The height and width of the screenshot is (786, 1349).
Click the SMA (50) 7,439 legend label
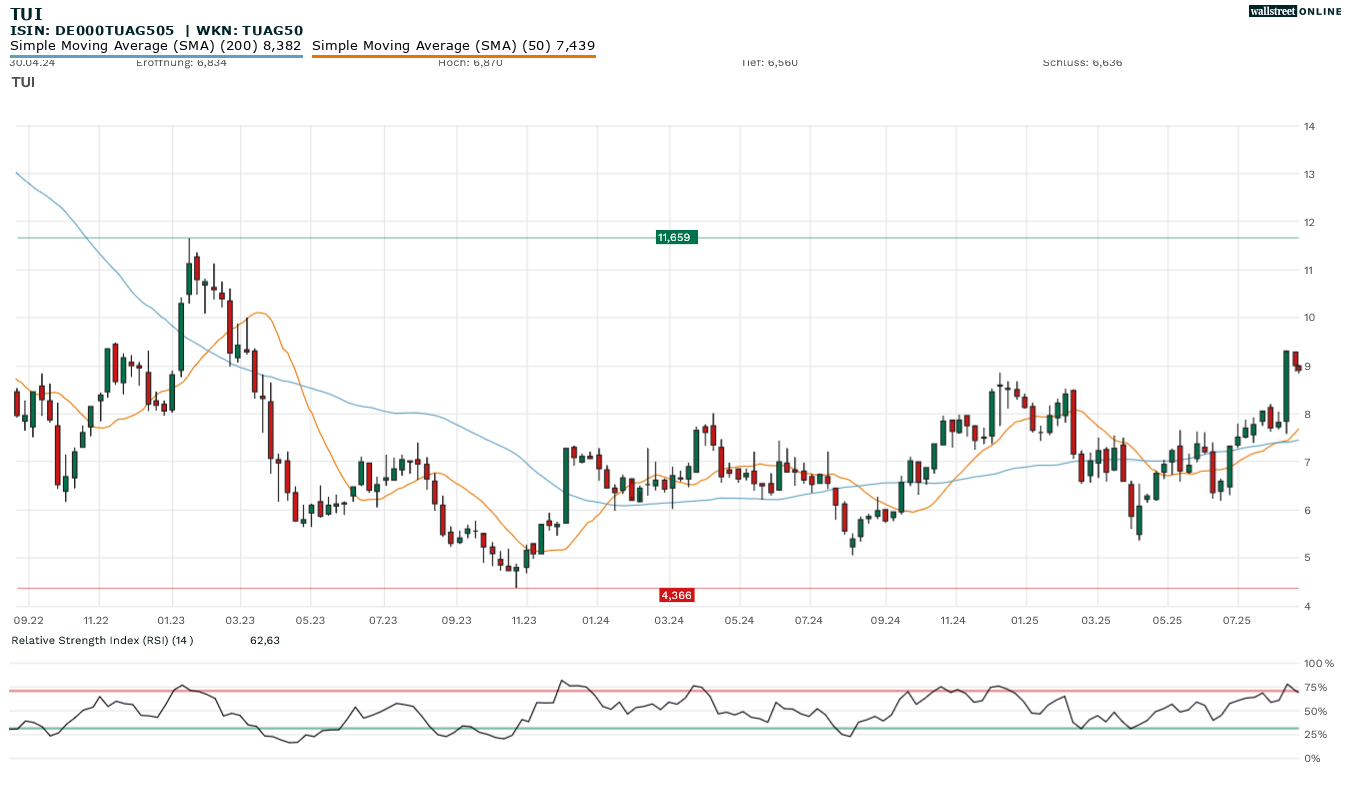coord(454,45)
